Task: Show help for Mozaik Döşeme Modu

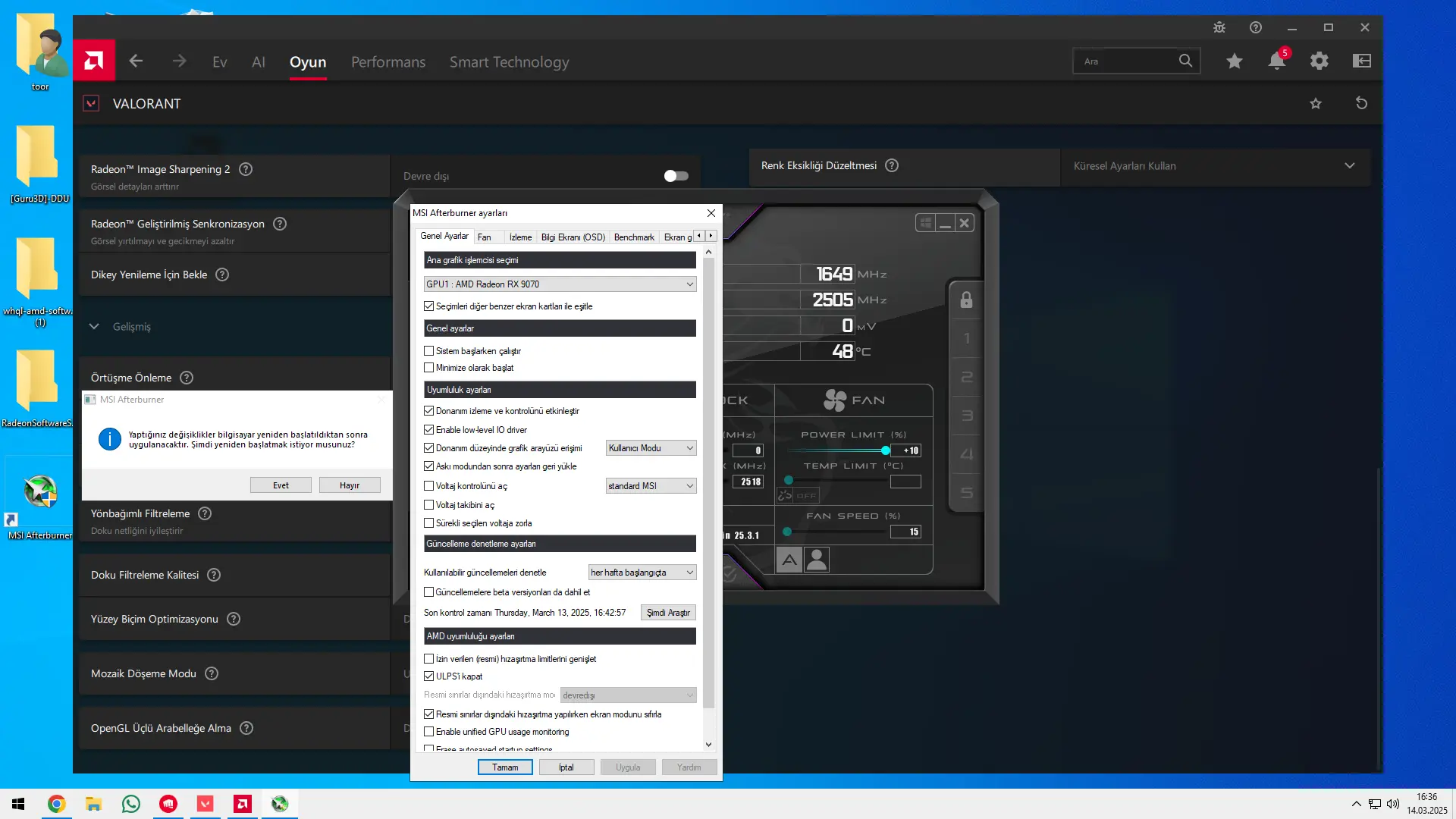Action: pos(212,673)
